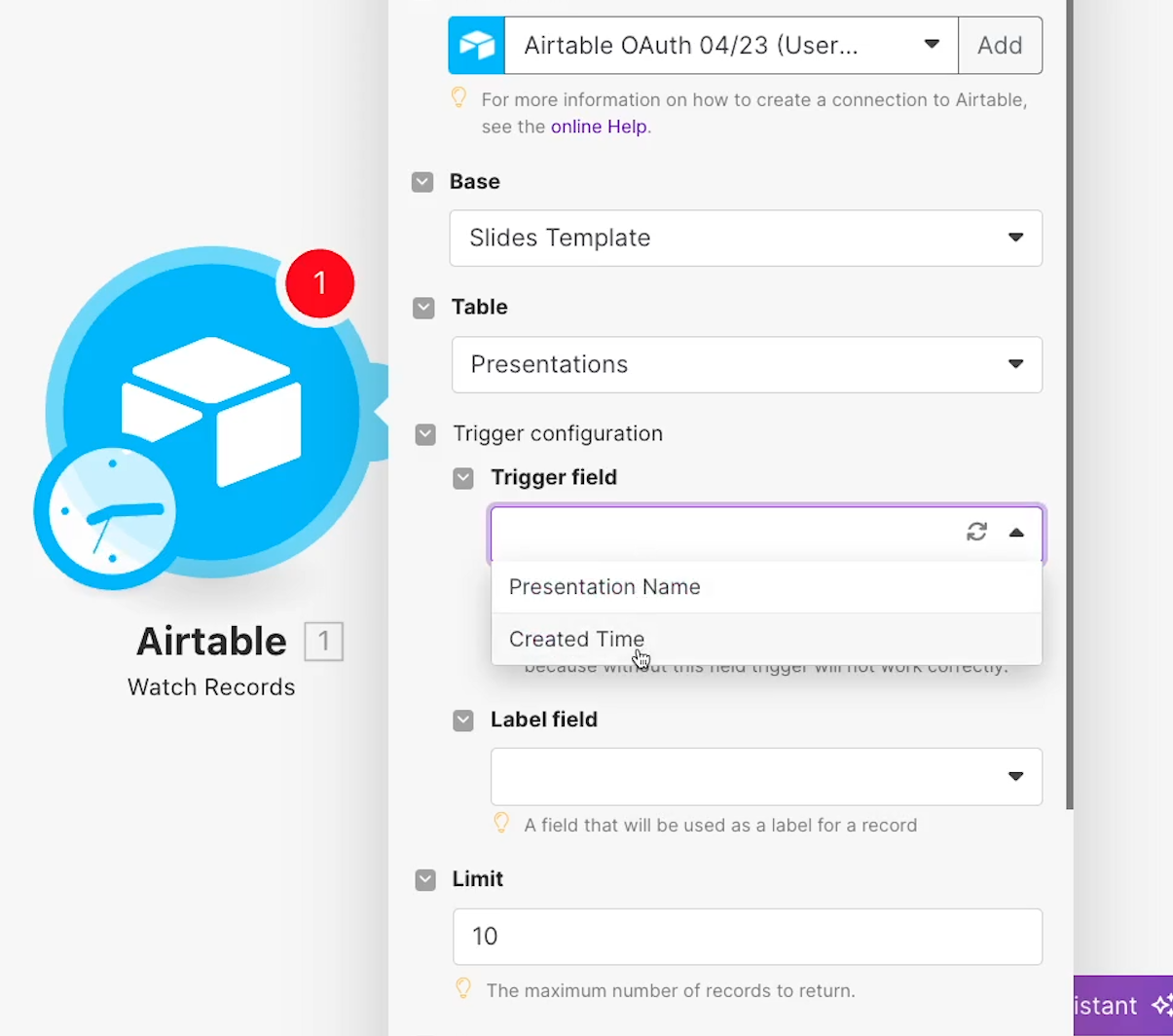Open the Base dropdown showing Slides Template
This screenshot has height=1036, width=1173.
[746, 239]
